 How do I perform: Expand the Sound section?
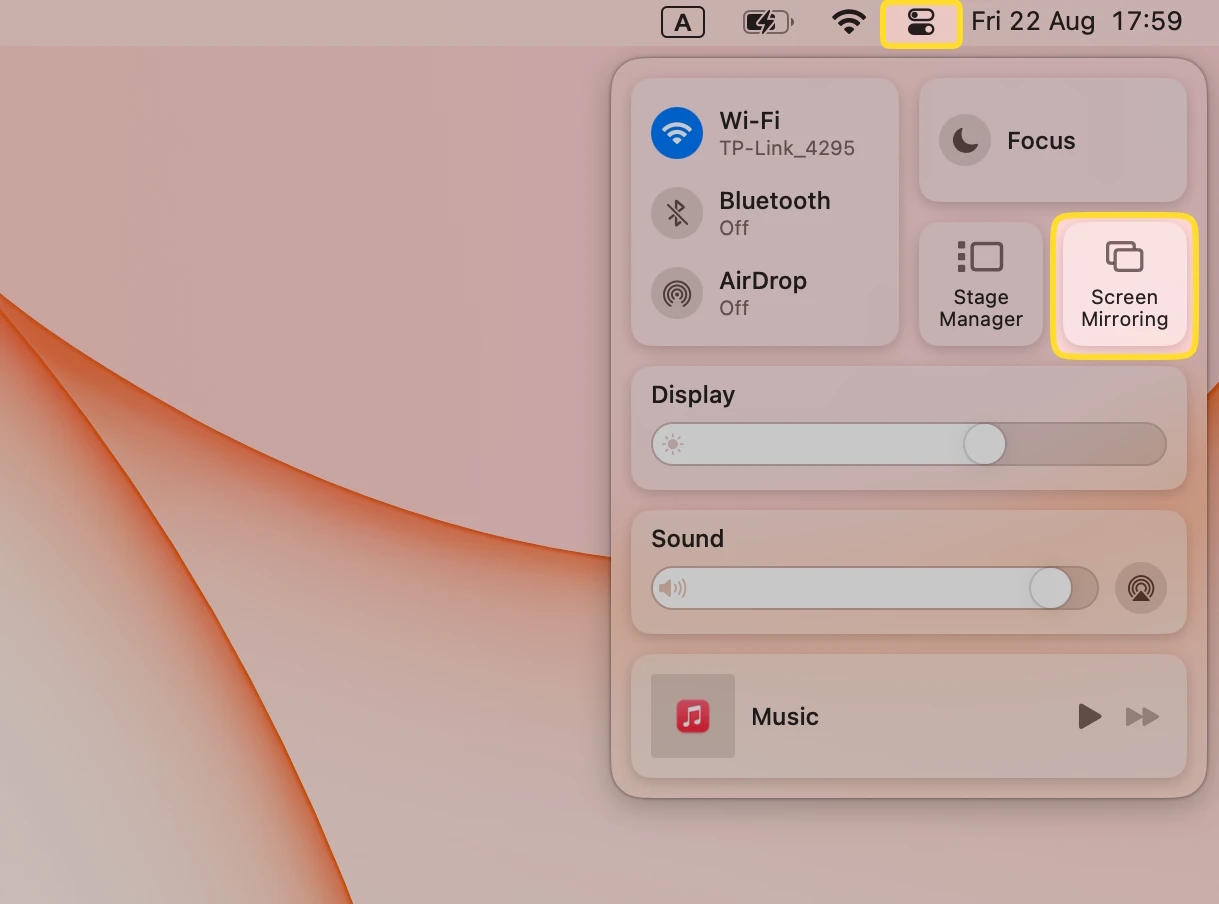(687, 538)
